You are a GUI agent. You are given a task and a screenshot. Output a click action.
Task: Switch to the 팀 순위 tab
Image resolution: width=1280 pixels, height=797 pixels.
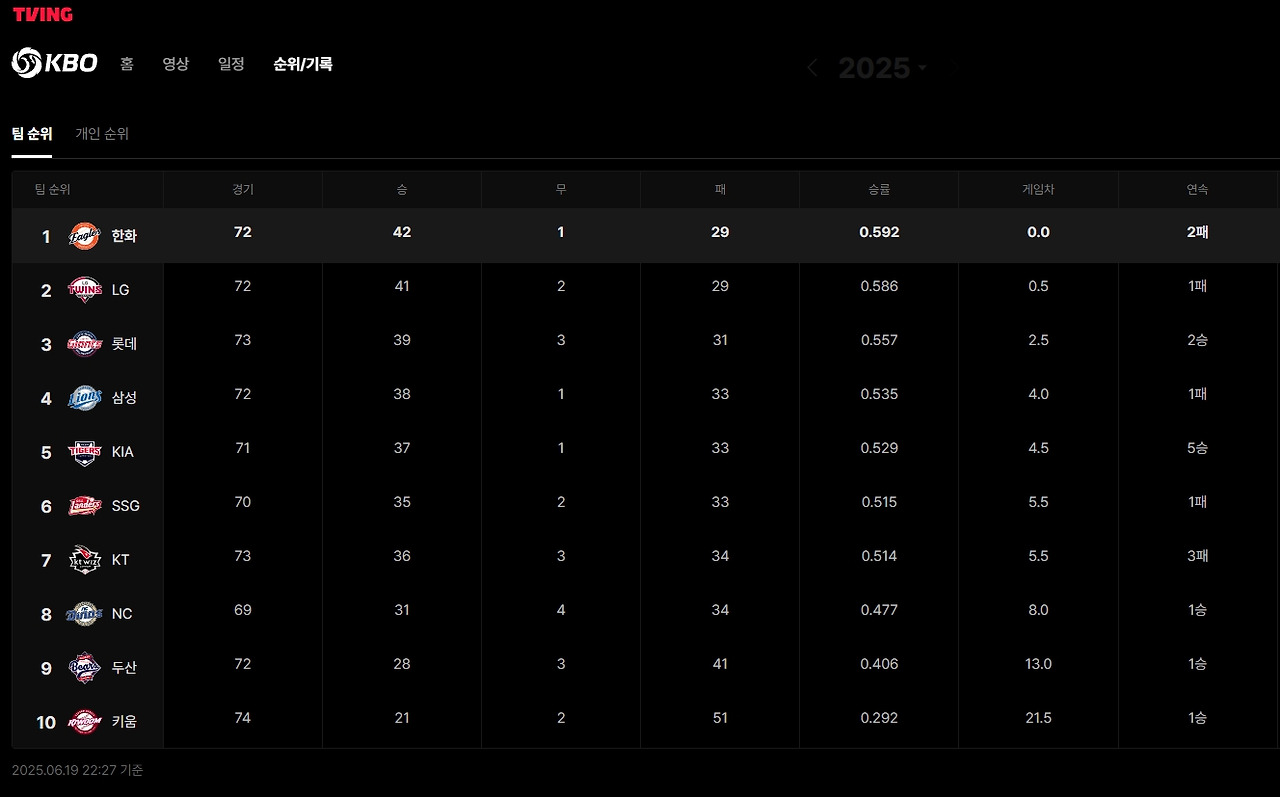click(x=32, y=134)
